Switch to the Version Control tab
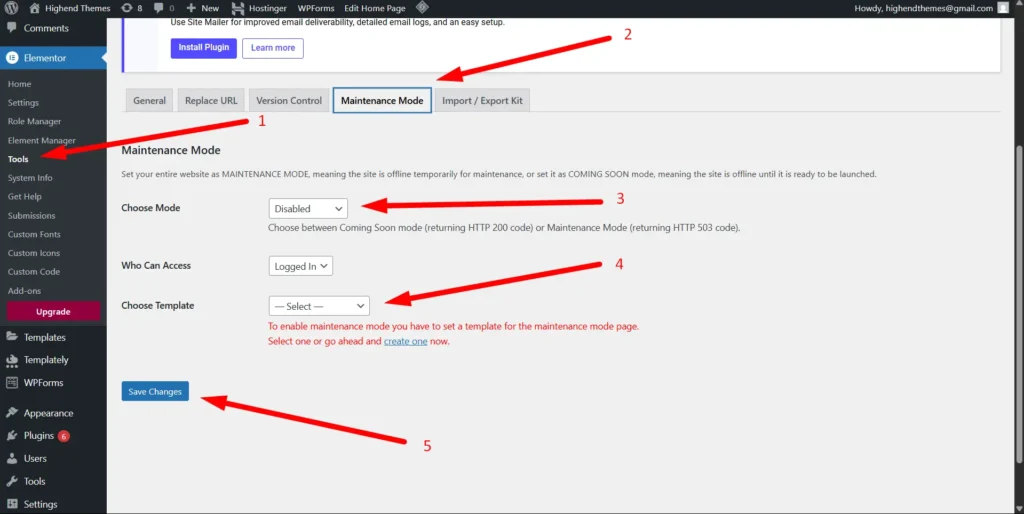This screenshot has width=1024, height=514. click(x=289, y=101)
